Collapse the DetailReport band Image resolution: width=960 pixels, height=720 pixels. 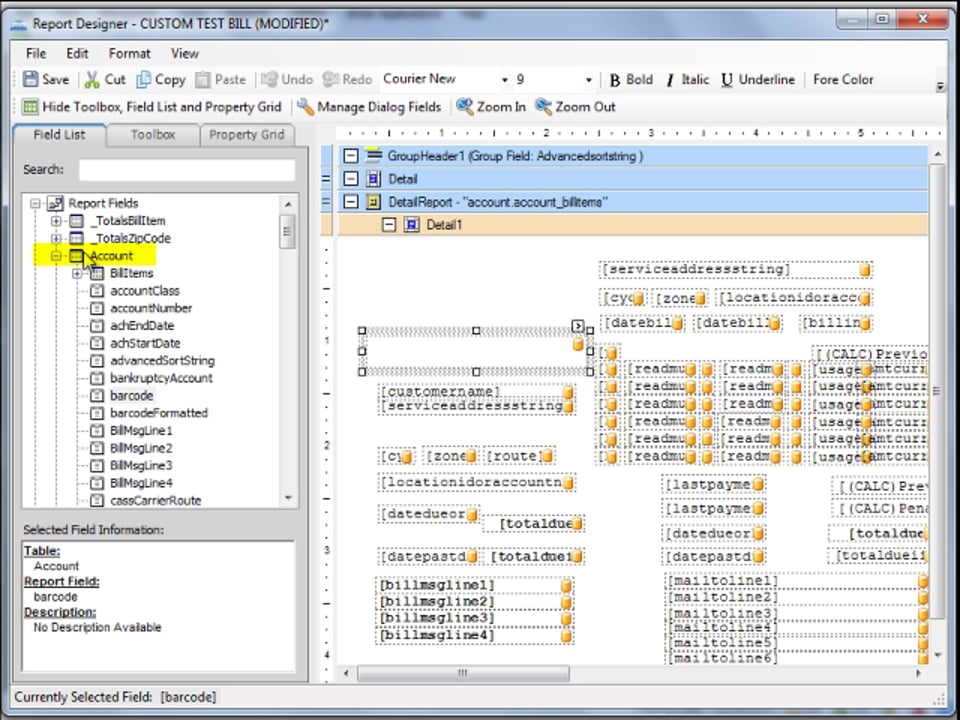click(x=351, y=201)
